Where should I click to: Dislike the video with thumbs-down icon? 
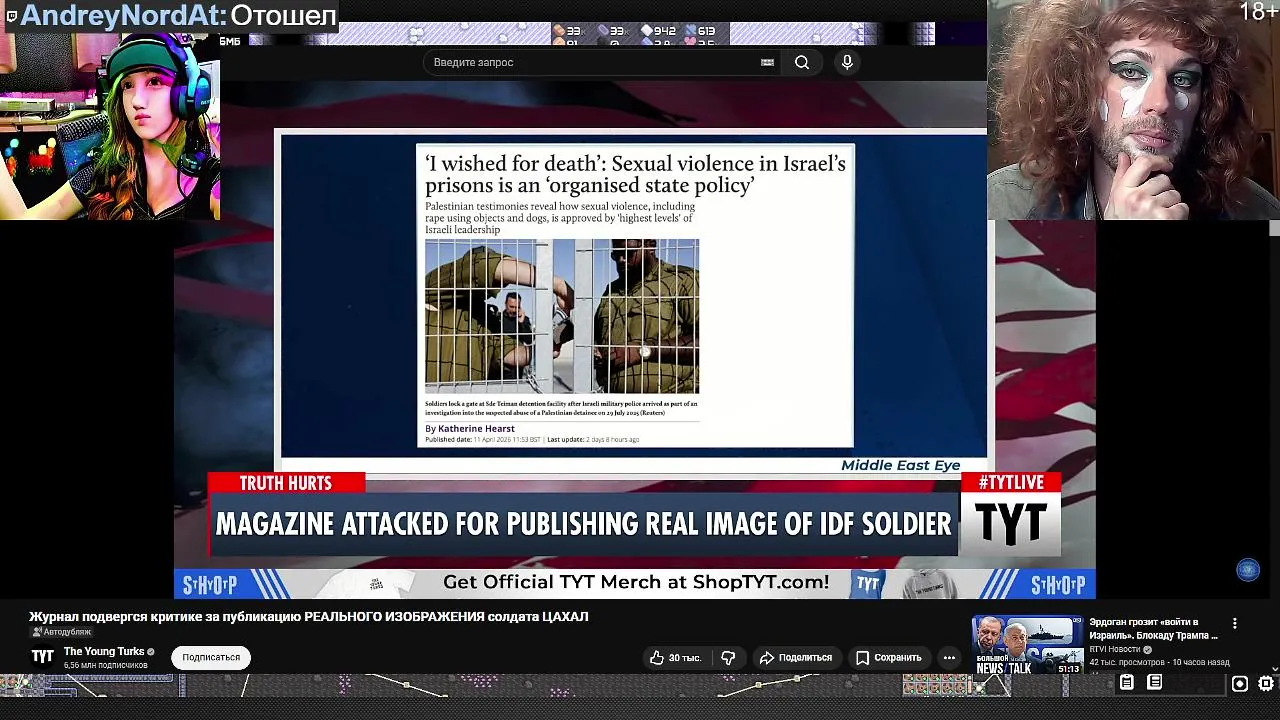pos(728,657)
